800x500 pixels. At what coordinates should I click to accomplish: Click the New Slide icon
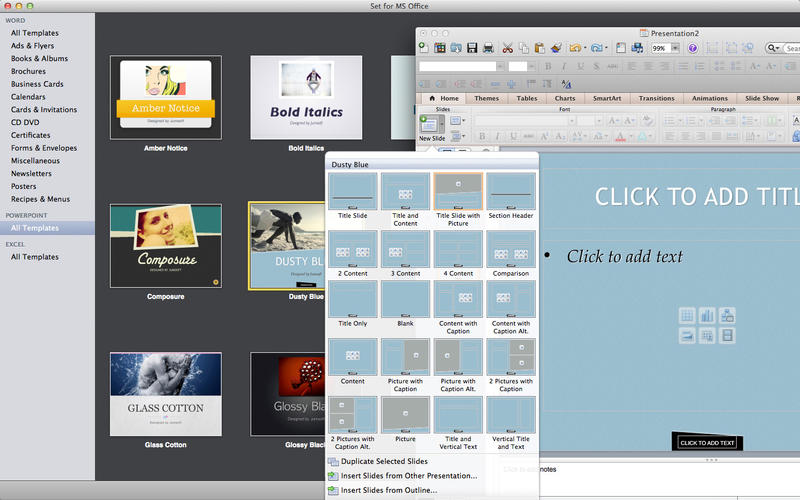click(x=431, y=124)
